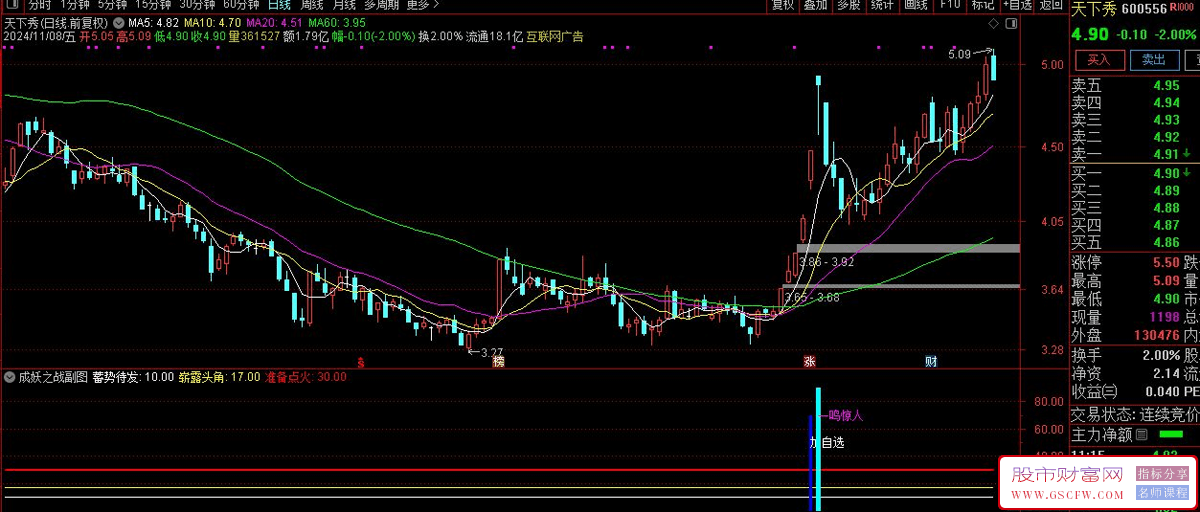Image resolution: width=1200 pixels, height=512 pixels.
Task: Add stock via +自选 button
Action: (1016, 5)
